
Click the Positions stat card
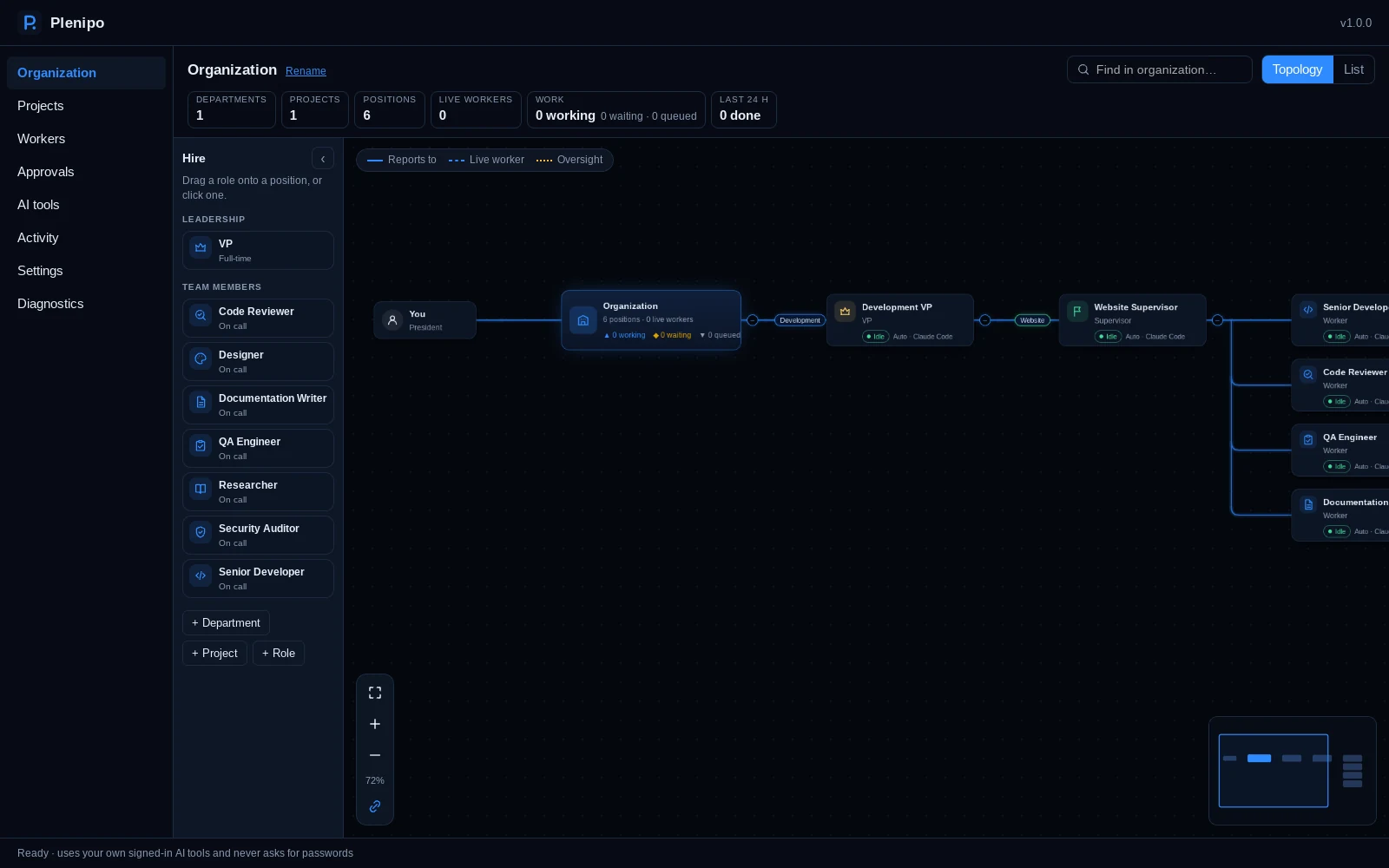(x=390, y=109)
